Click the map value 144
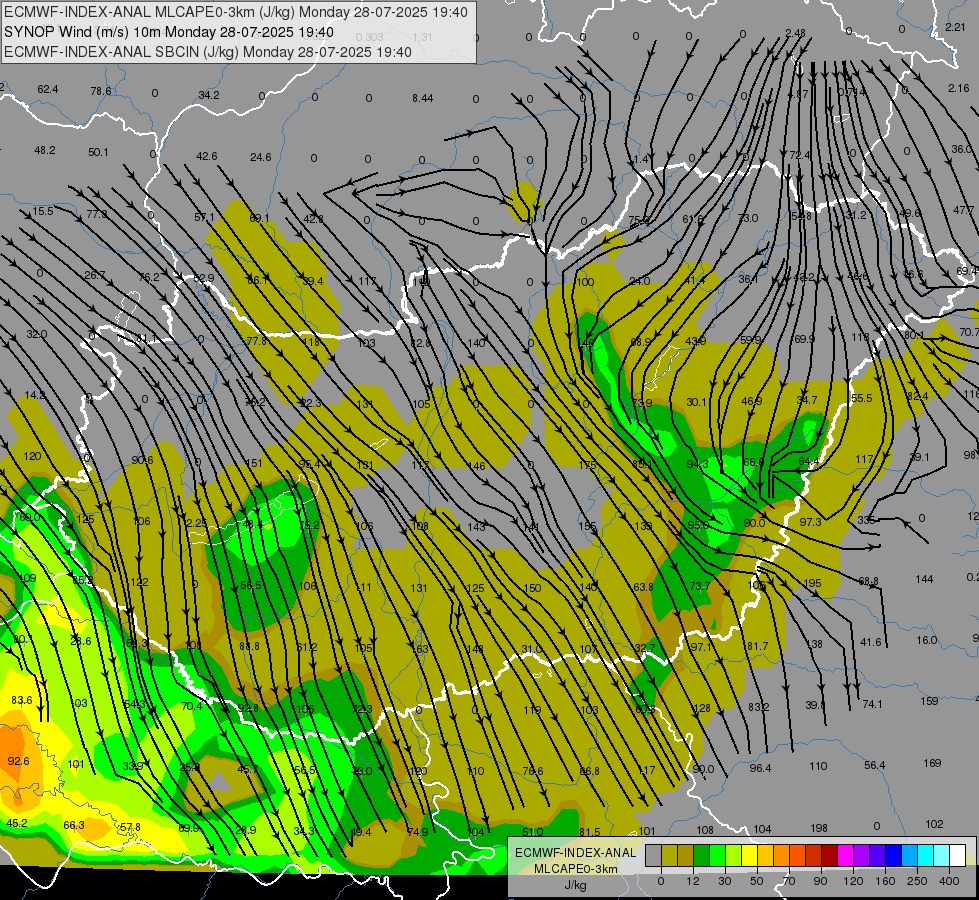979x900 pixels. [924, 579]
